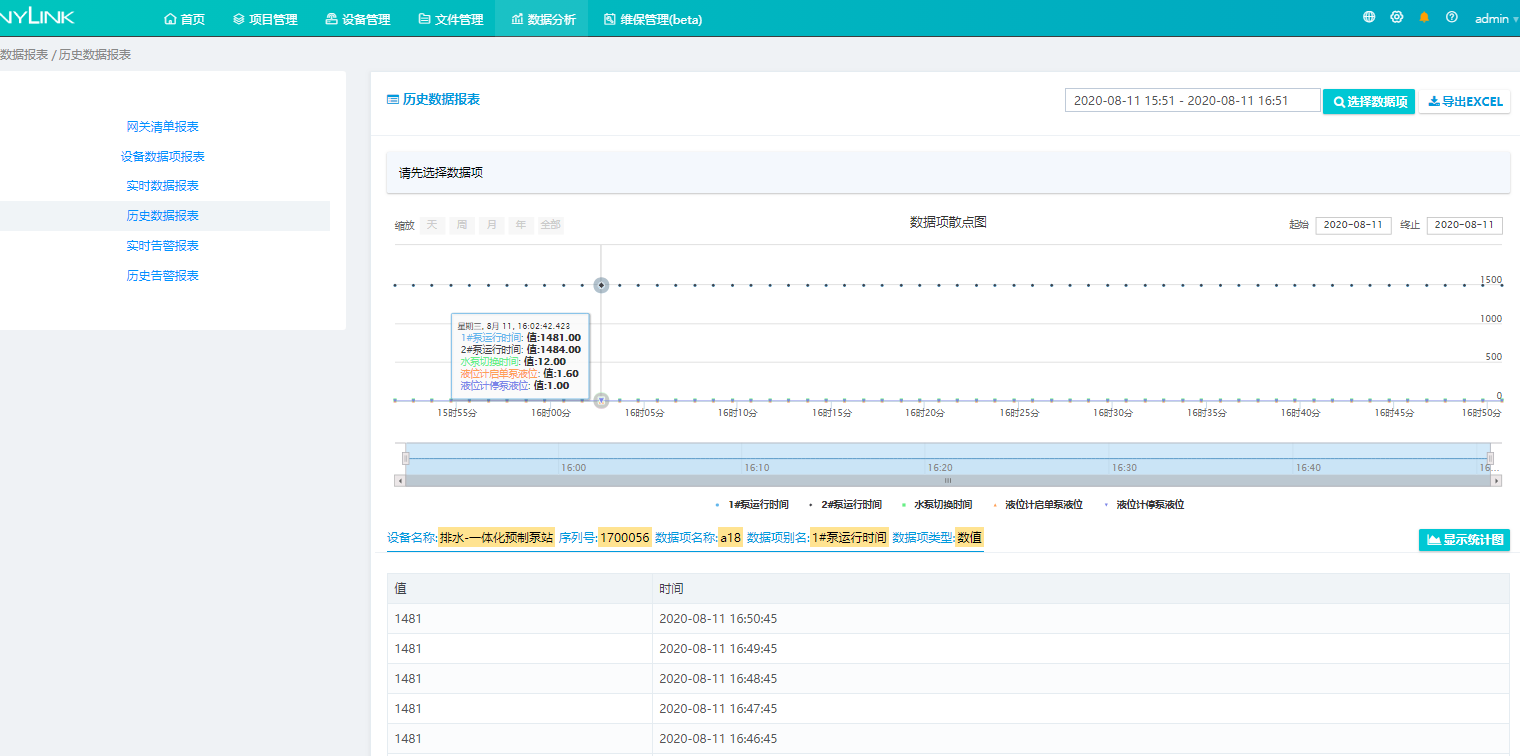Image resolution: width=1520 pixels, height=756 pixels.
Task: Open 项目管理 menu
Action: point(265,19)
